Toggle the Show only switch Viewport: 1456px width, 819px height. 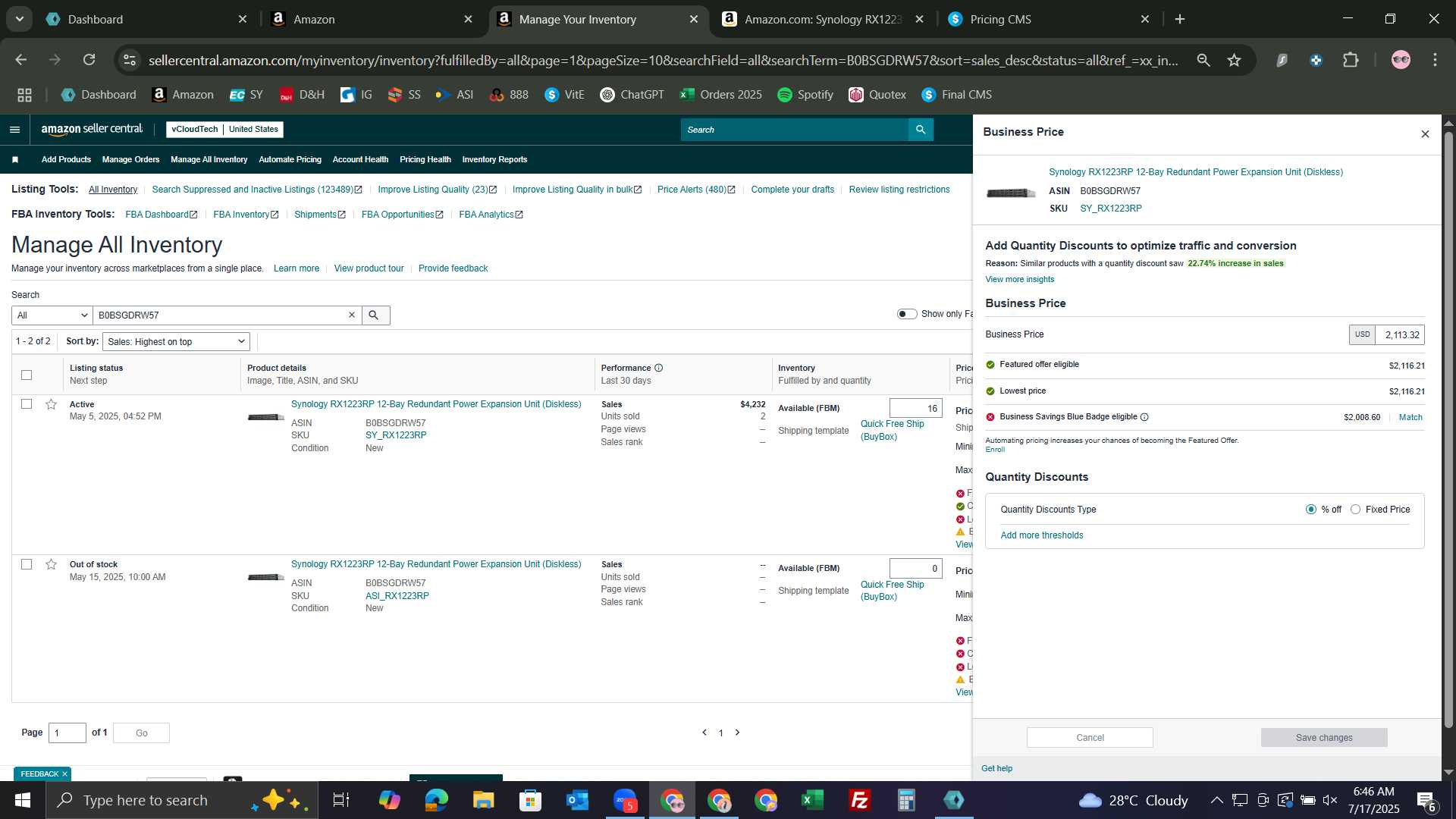907,314
